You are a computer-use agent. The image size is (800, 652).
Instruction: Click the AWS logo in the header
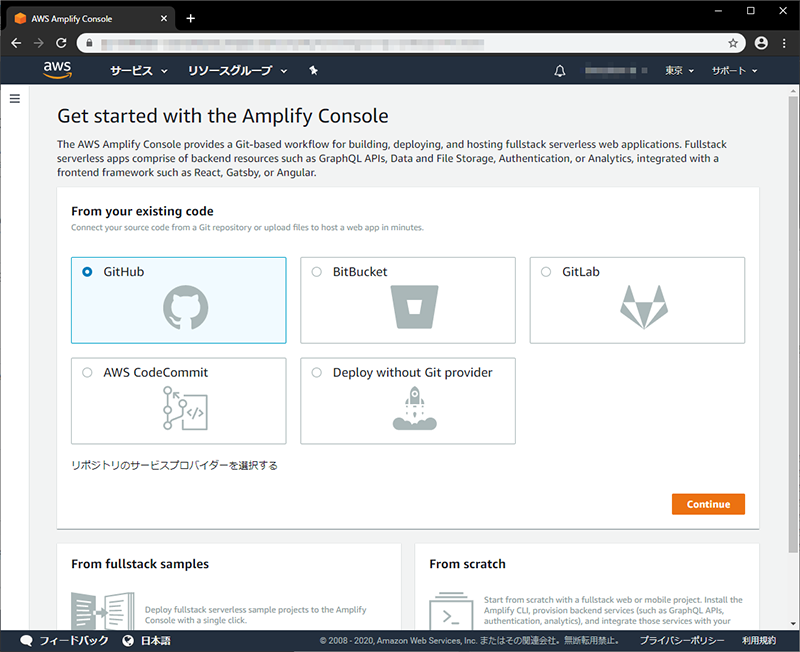point(57,70)
